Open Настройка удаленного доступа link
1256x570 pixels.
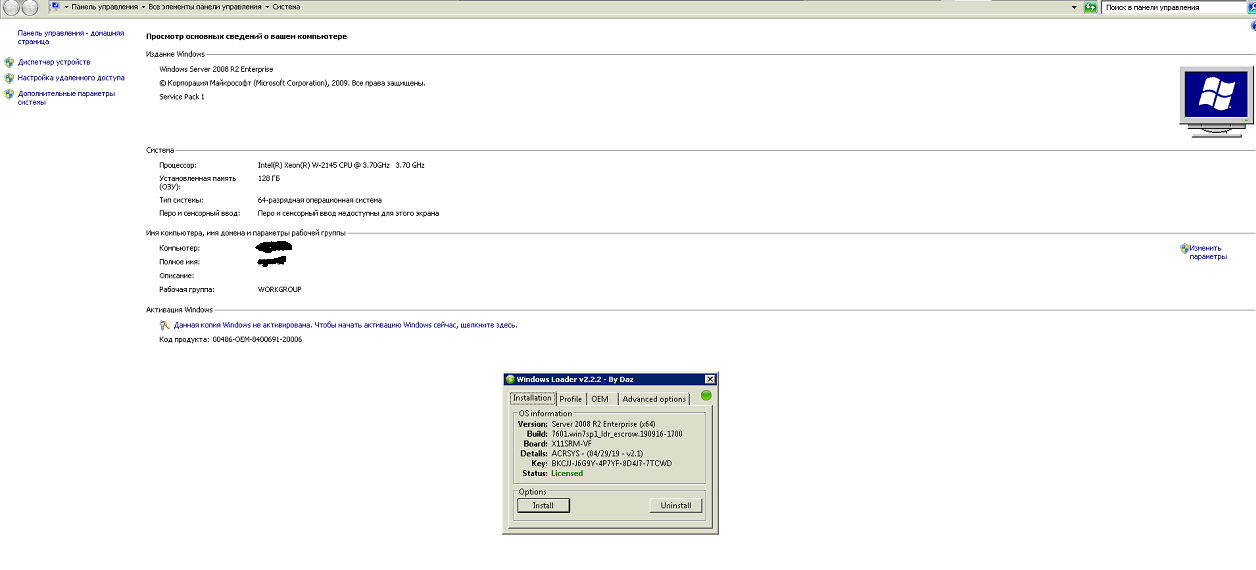point(71,77)
